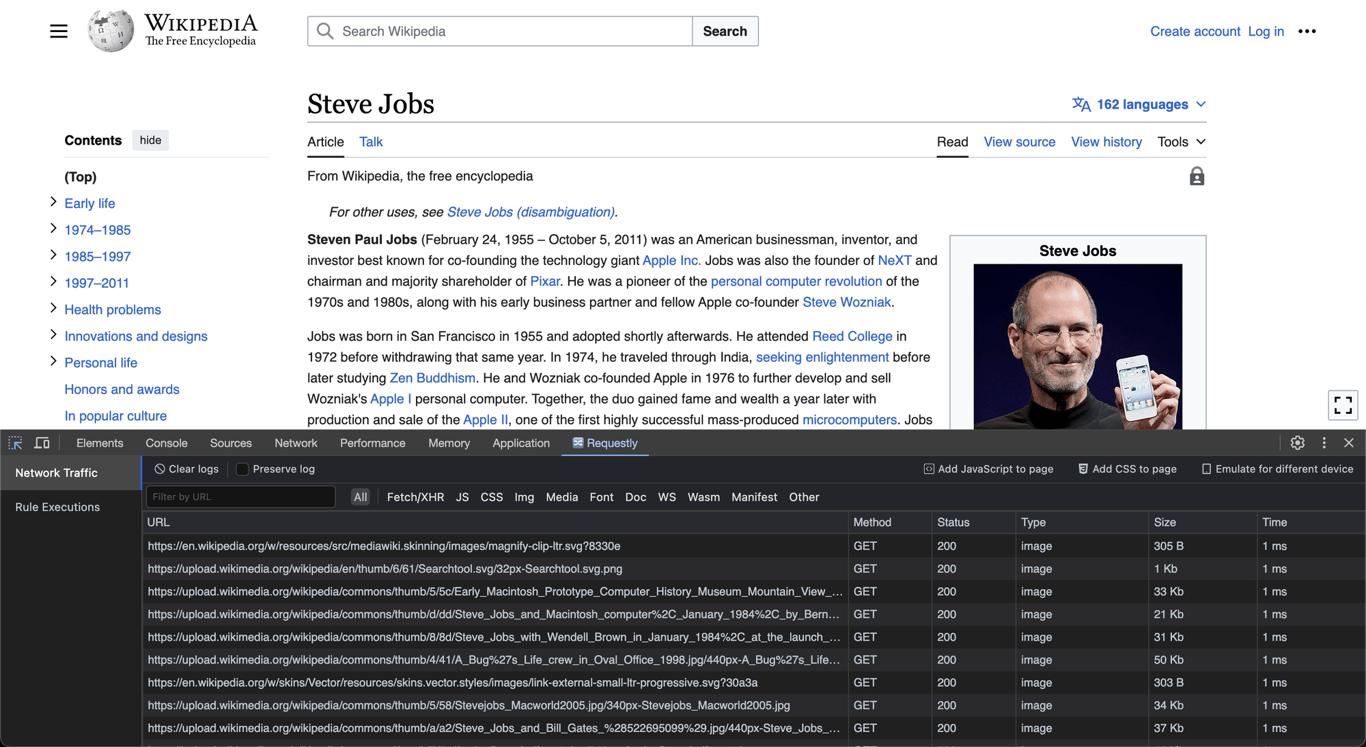Click the Steve Jobs infobox photo

[1078, 346]
